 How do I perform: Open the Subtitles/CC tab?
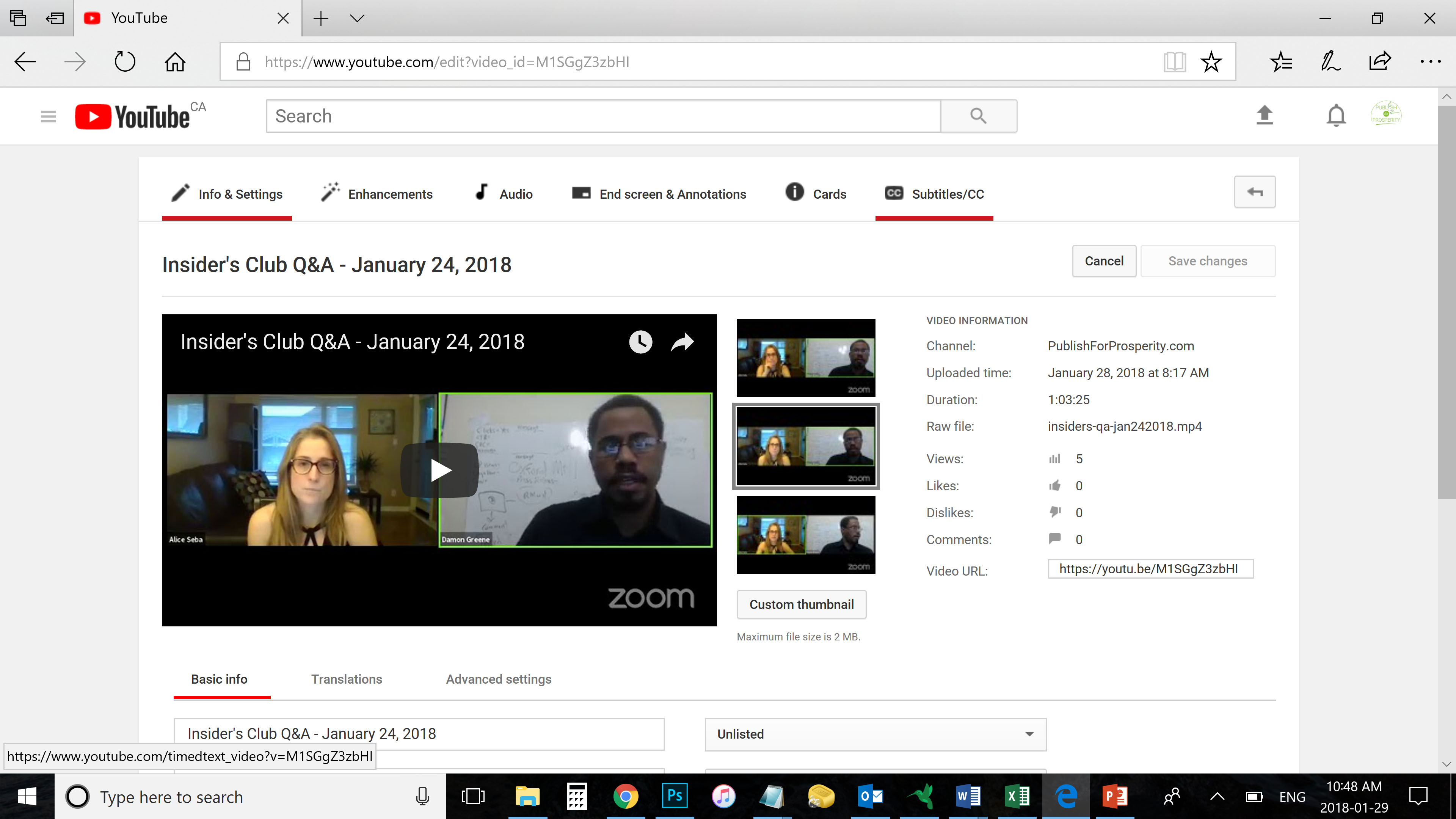[x=934, y=194]
